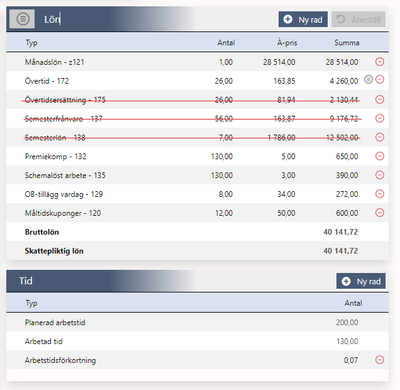
Task: Click the Bruttolön label
Action: coord(42,232)
